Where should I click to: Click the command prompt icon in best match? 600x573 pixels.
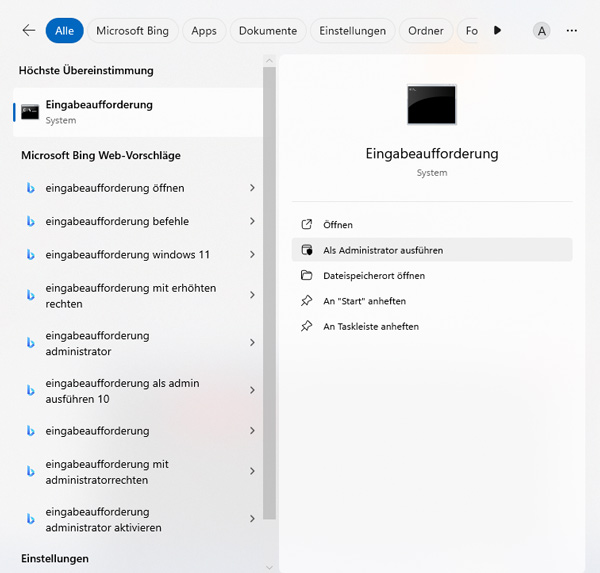pos(30,112)
